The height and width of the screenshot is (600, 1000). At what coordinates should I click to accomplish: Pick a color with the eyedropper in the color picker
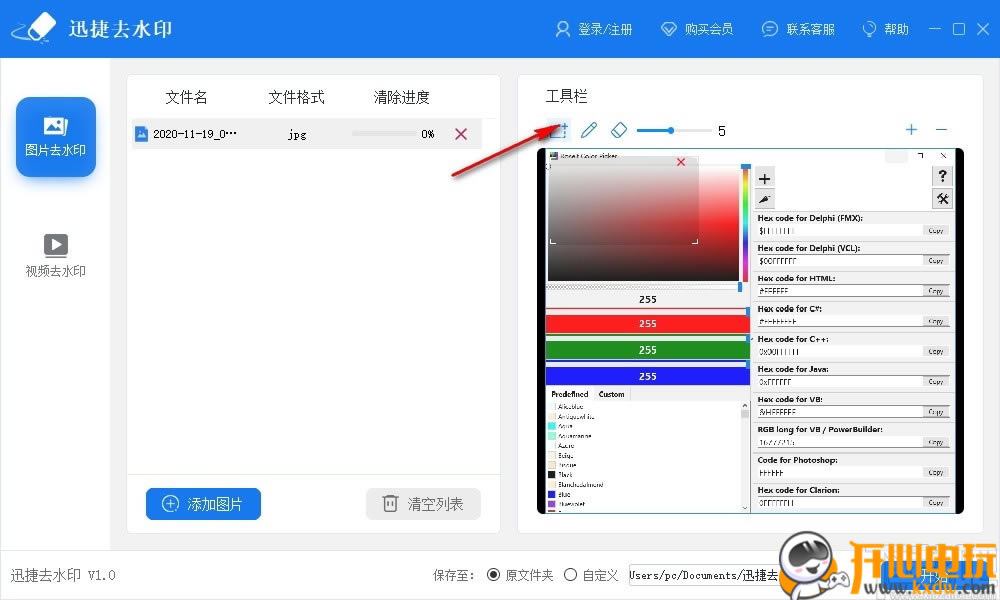[764, 199]
